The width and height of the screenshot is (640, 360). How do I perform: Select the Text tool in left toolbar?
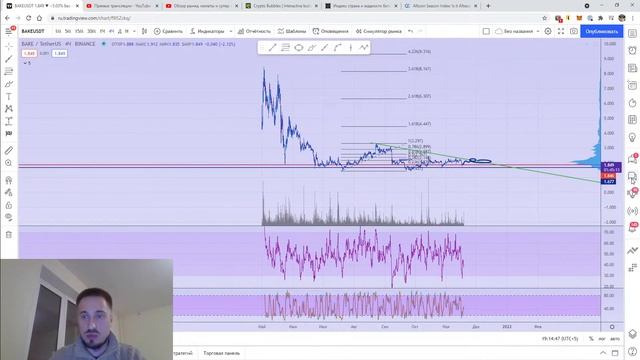(9, 97)
